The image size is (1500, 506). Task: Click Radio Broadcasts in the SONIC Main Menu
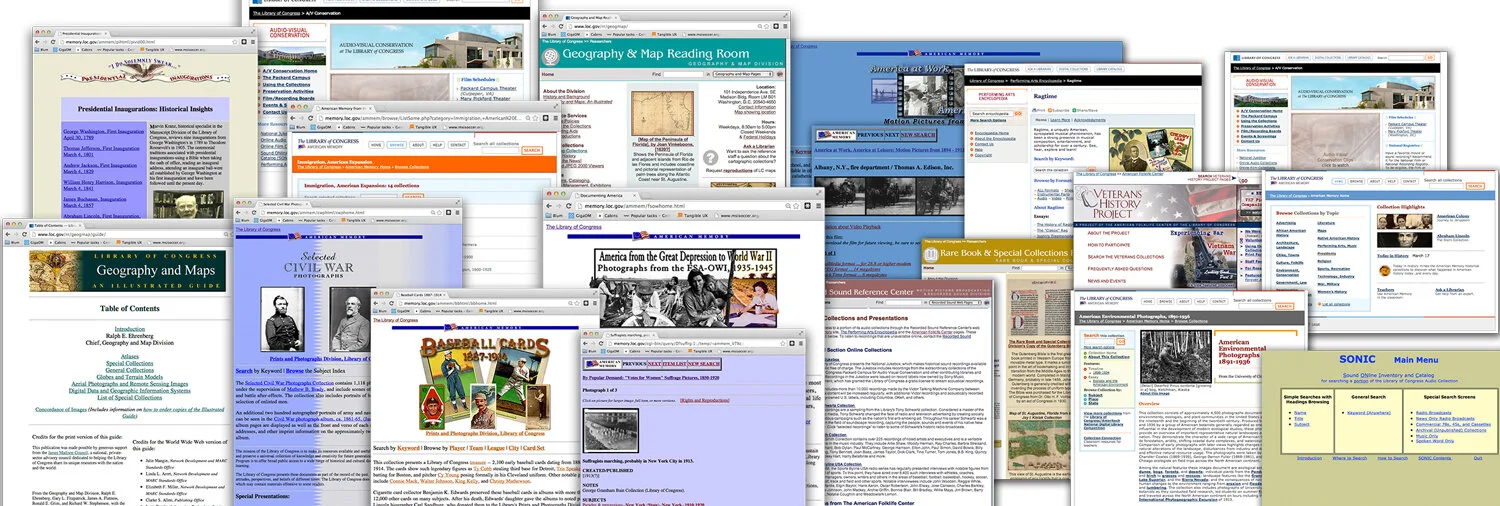click(1434, 412)
